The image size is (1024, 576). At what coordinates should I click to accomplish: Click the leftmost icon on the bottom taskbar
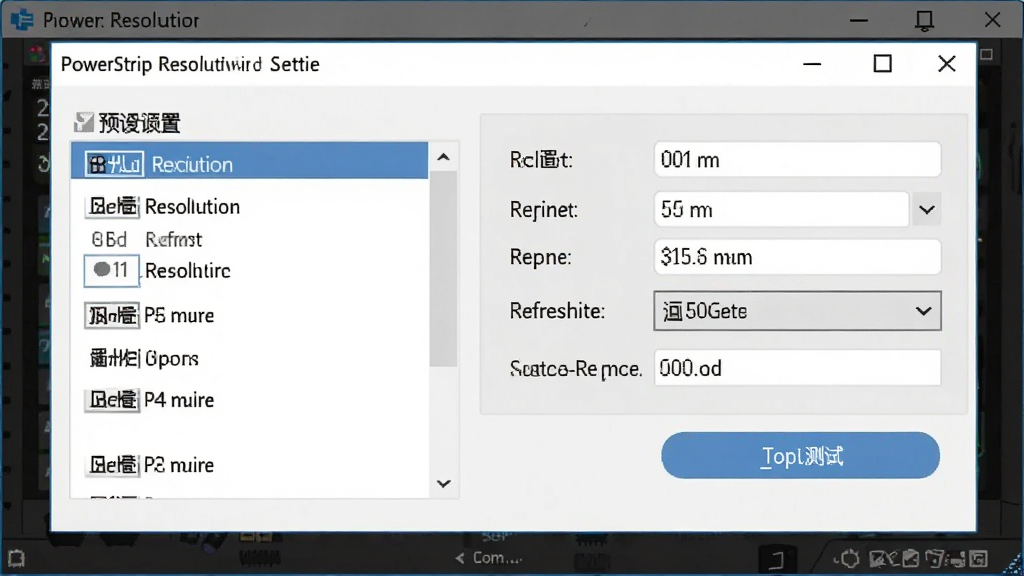16,558
